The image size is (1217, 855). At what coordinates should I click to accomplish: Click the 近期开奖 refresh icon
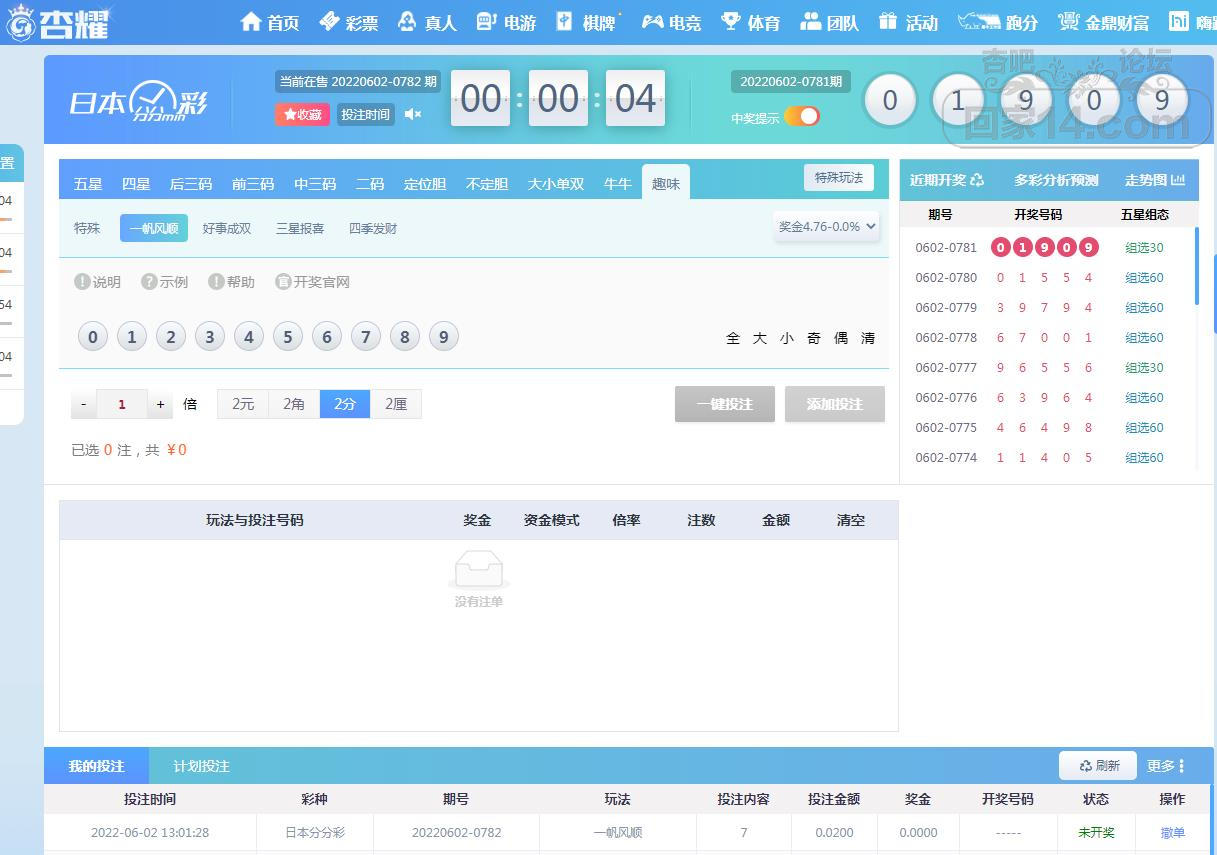click(977, 180)
